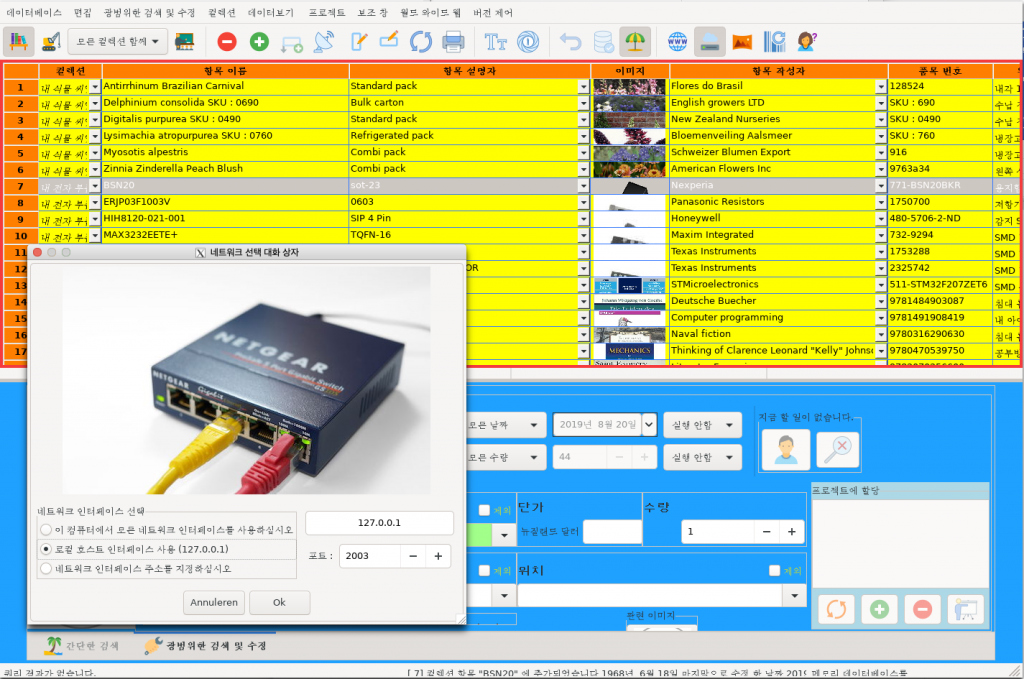Open the 2019년 8월 20일 date picker arrow

tap(649, 425)
